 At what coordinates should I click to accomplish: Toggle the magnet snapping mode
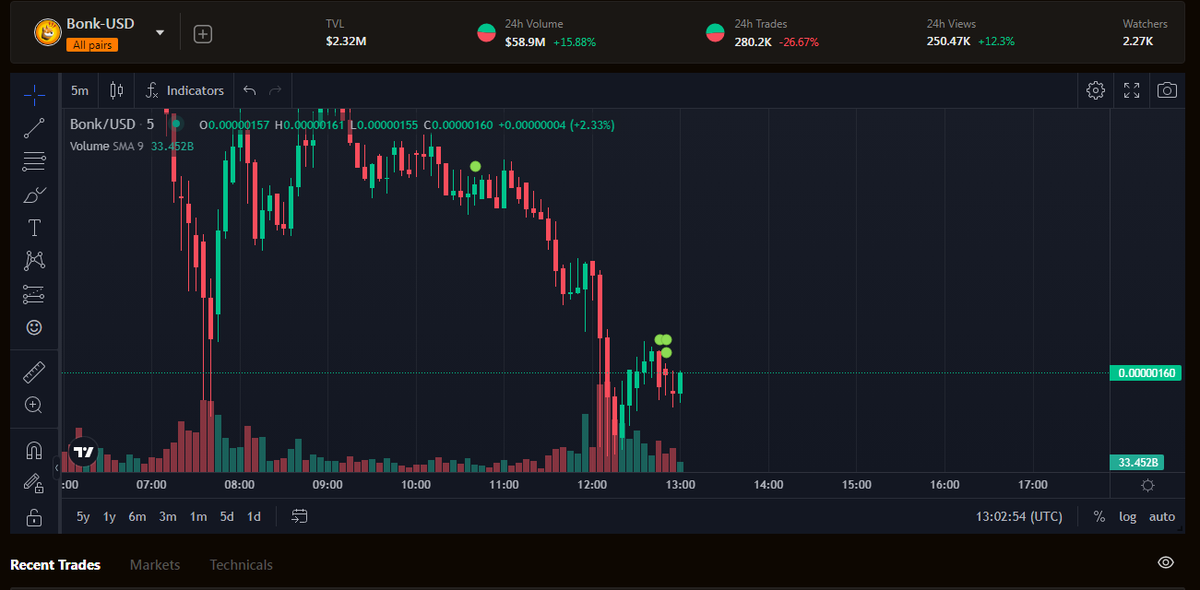34,450
